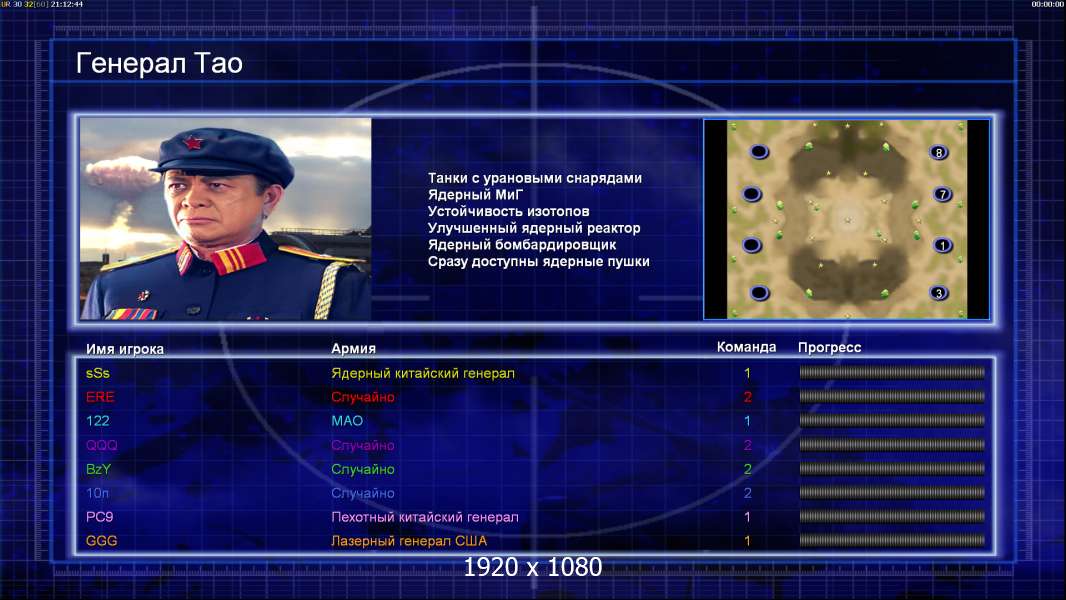1066x600 pixels.
Task: Click the 122 player progress bar
Action: (x=892, y=421)
